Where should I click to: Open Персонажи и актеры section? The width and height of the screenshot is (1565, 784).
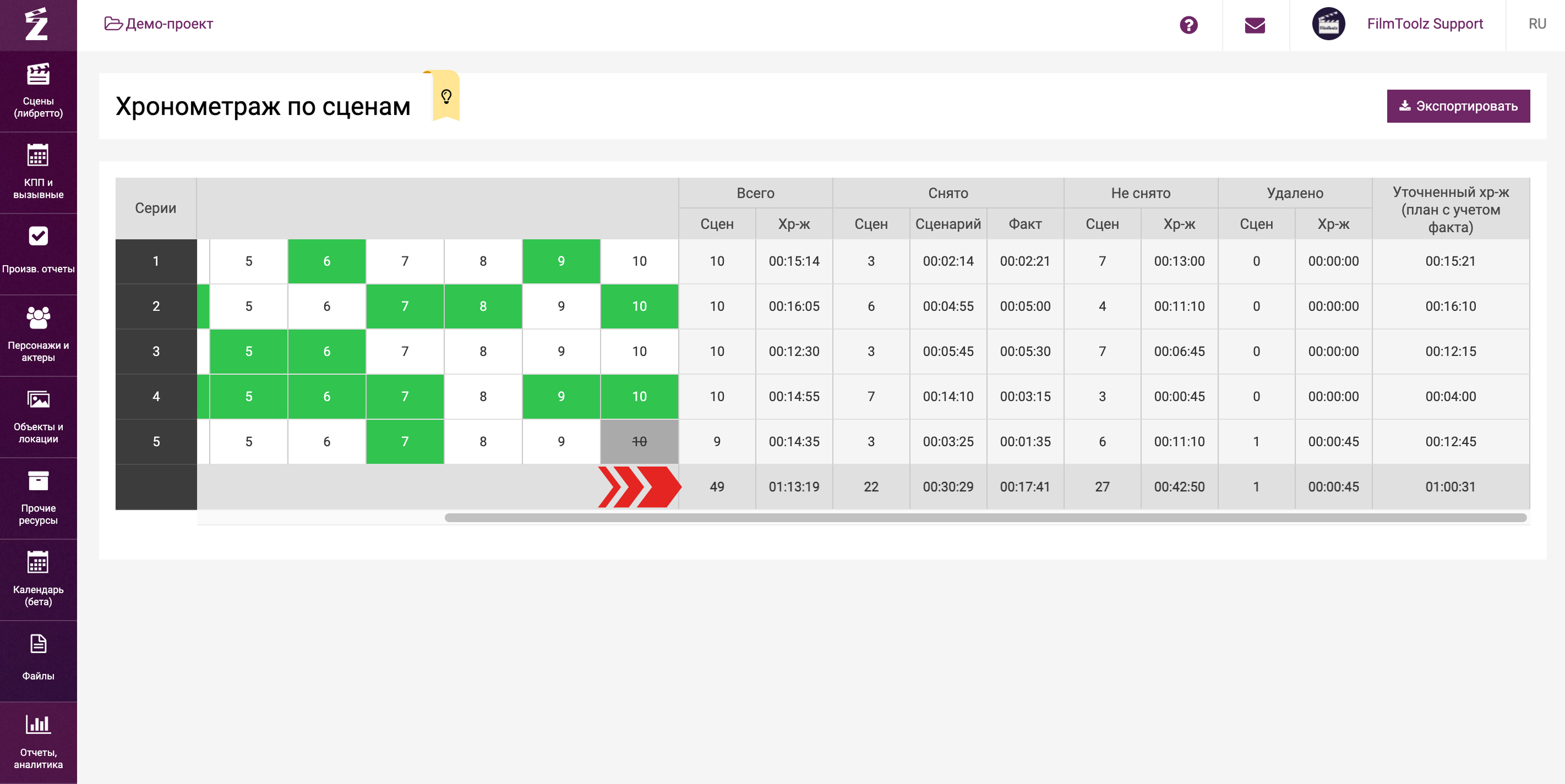point(37,335)
